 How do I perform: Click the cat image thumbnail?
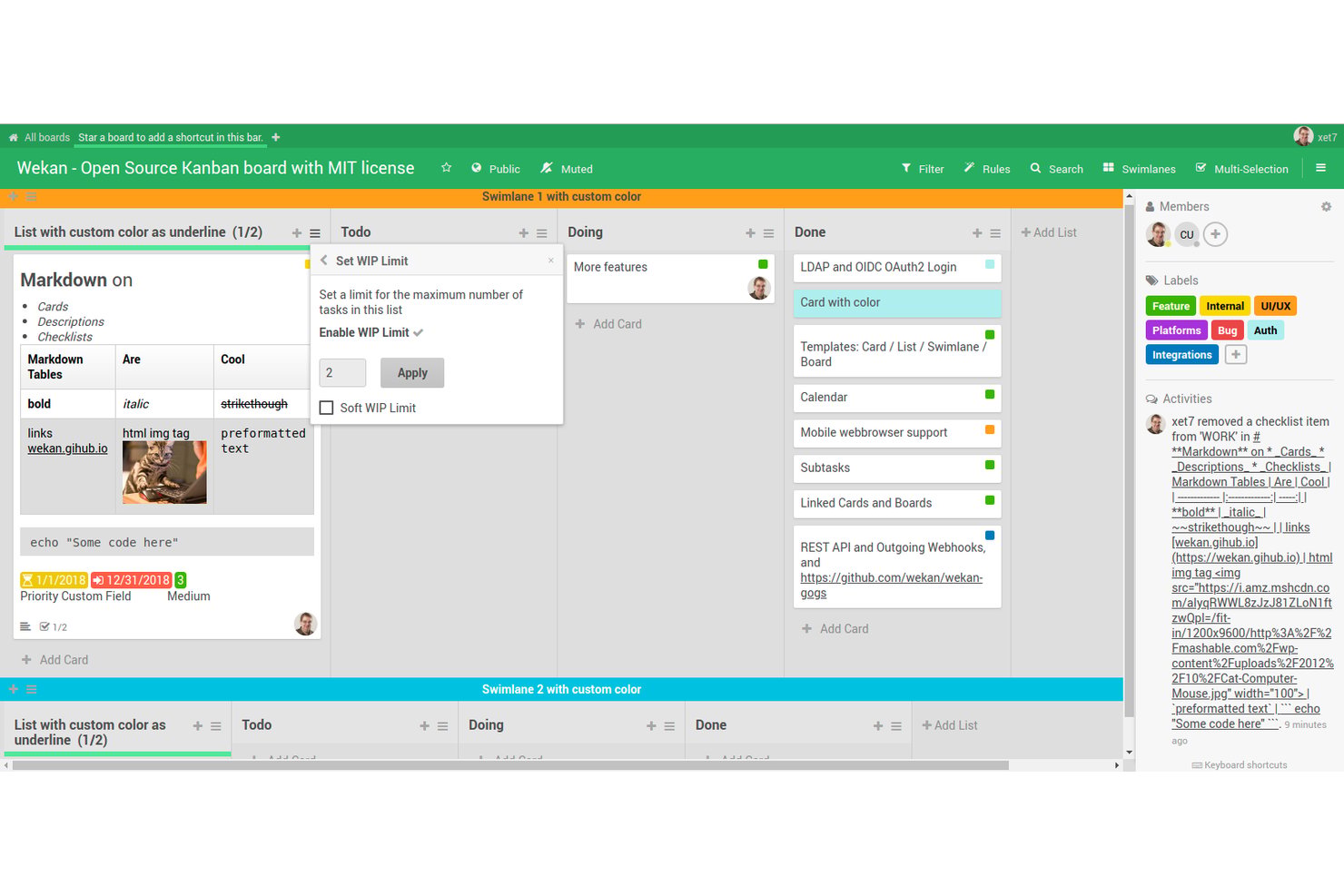[x=164, y=472]
